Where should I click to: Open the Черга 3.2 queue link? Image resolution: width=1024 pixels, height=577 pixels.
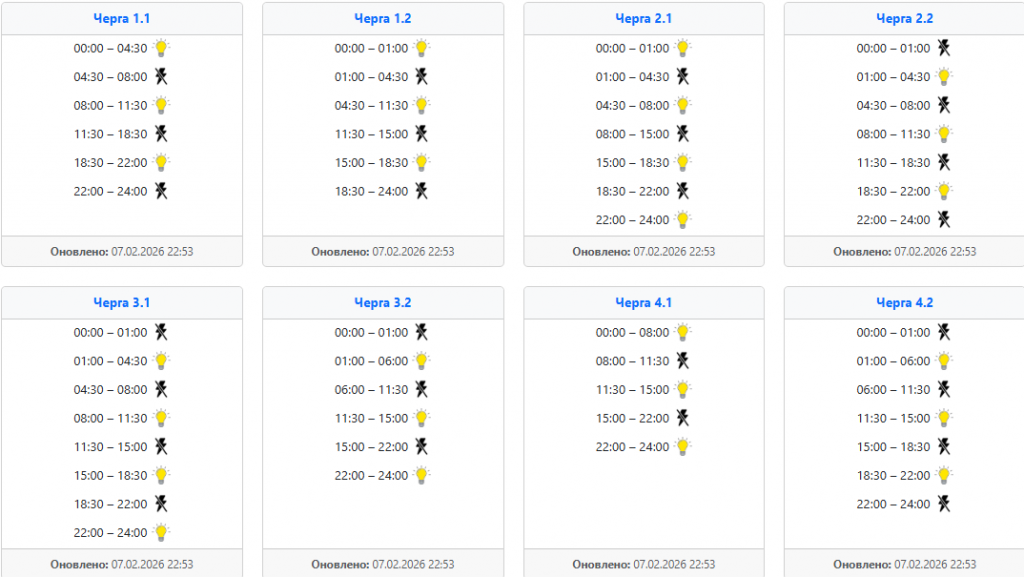(x=383, y=303)
